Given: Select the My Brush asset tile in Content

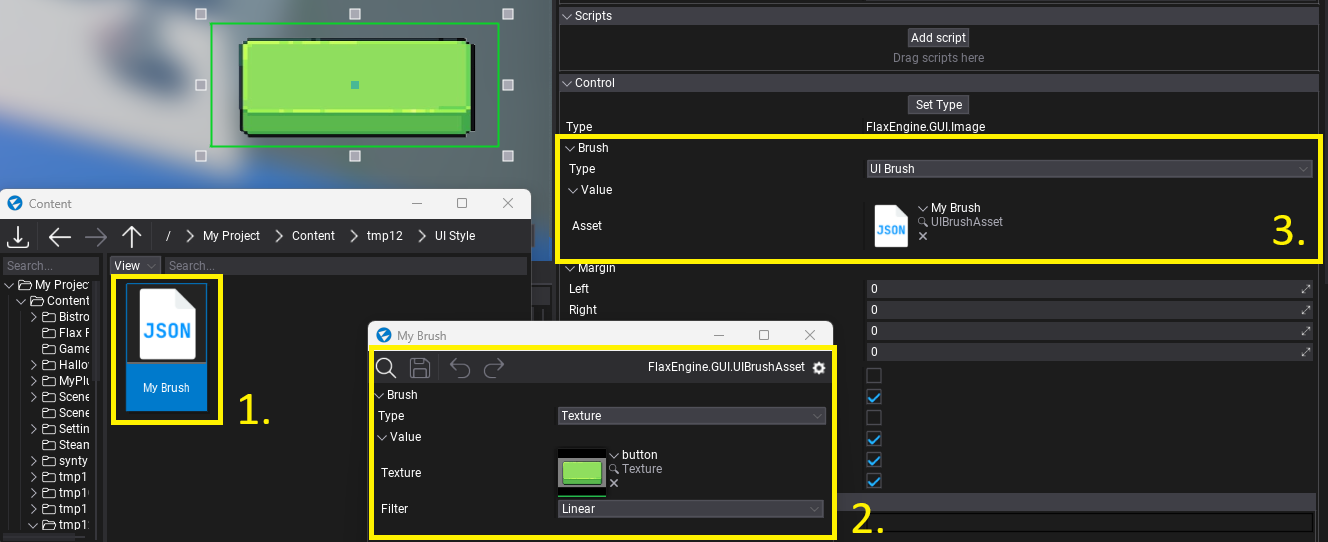Looking at the screenshot, I should [x=166, y=347].
